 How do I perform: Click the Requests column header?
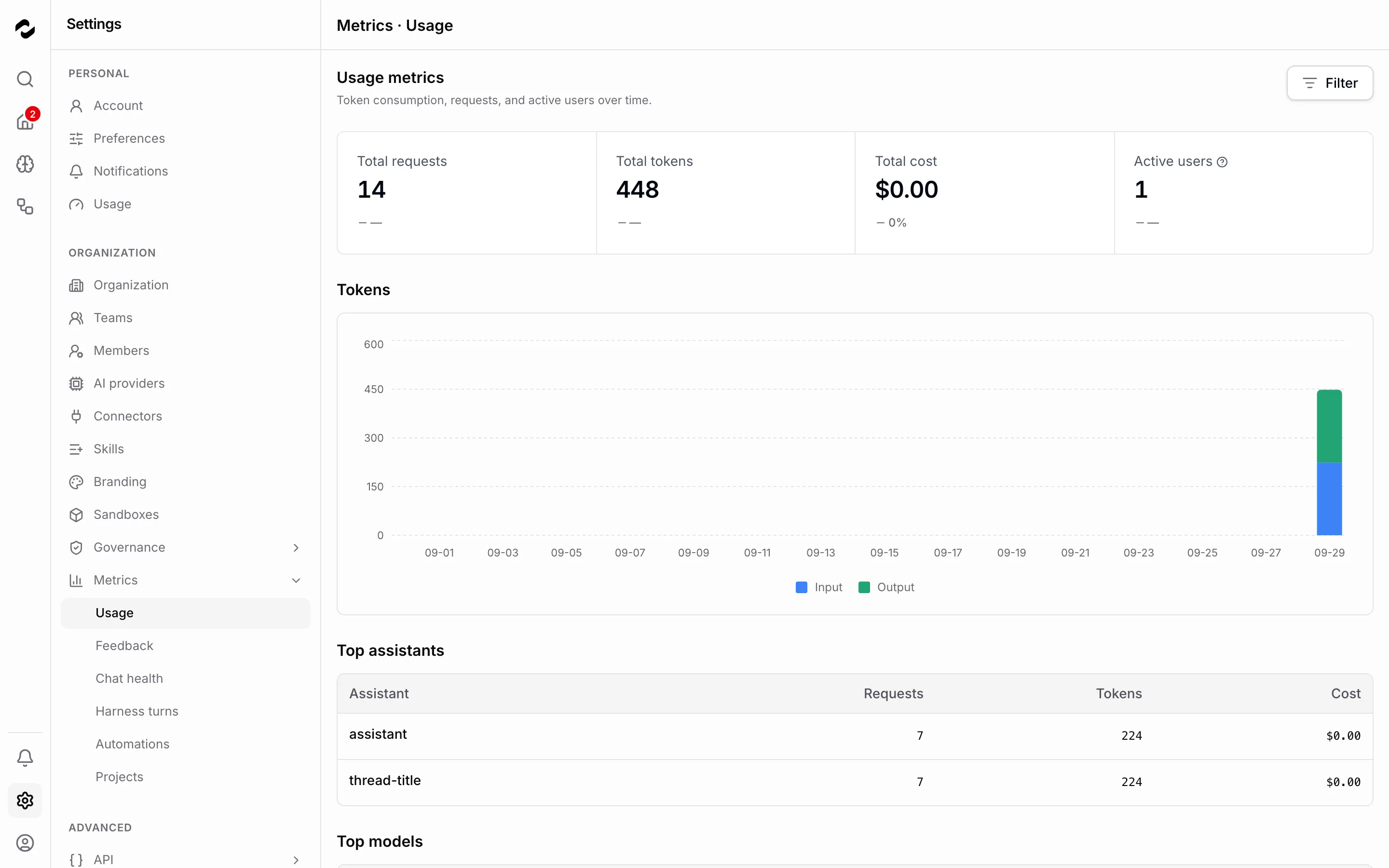(x=893, y=693)
